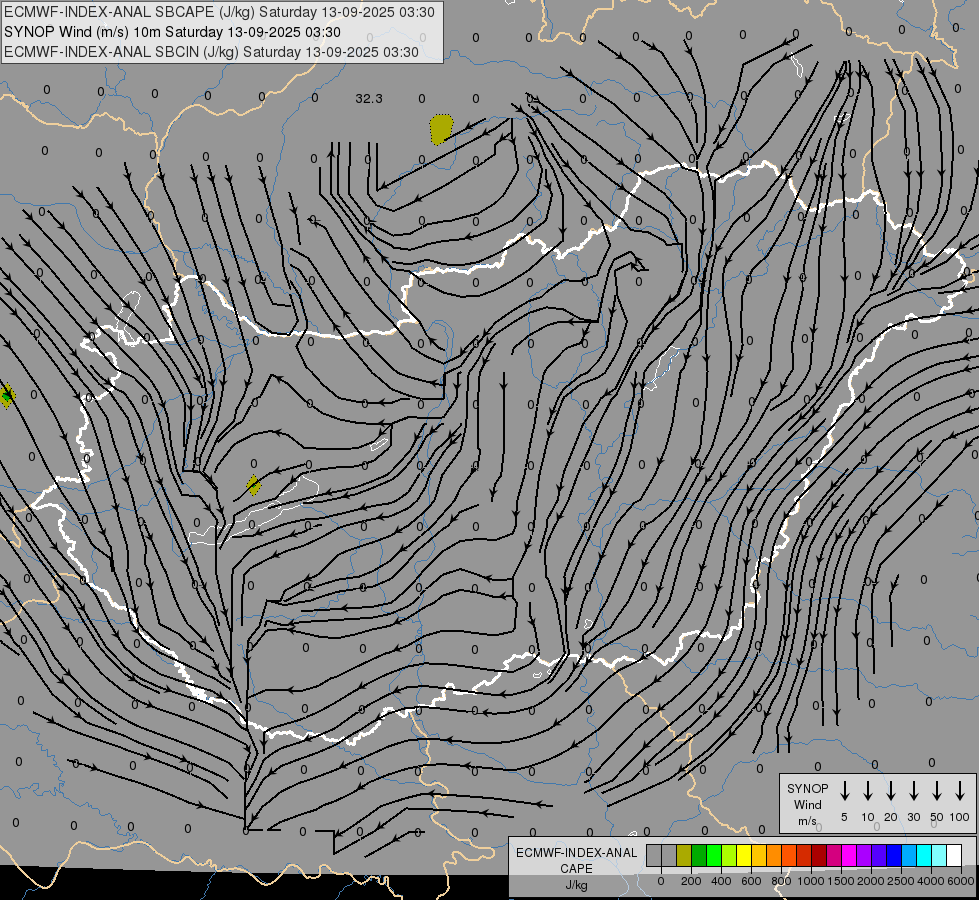Click the 2000 tick label in CAPE legend

click(871, 881)
